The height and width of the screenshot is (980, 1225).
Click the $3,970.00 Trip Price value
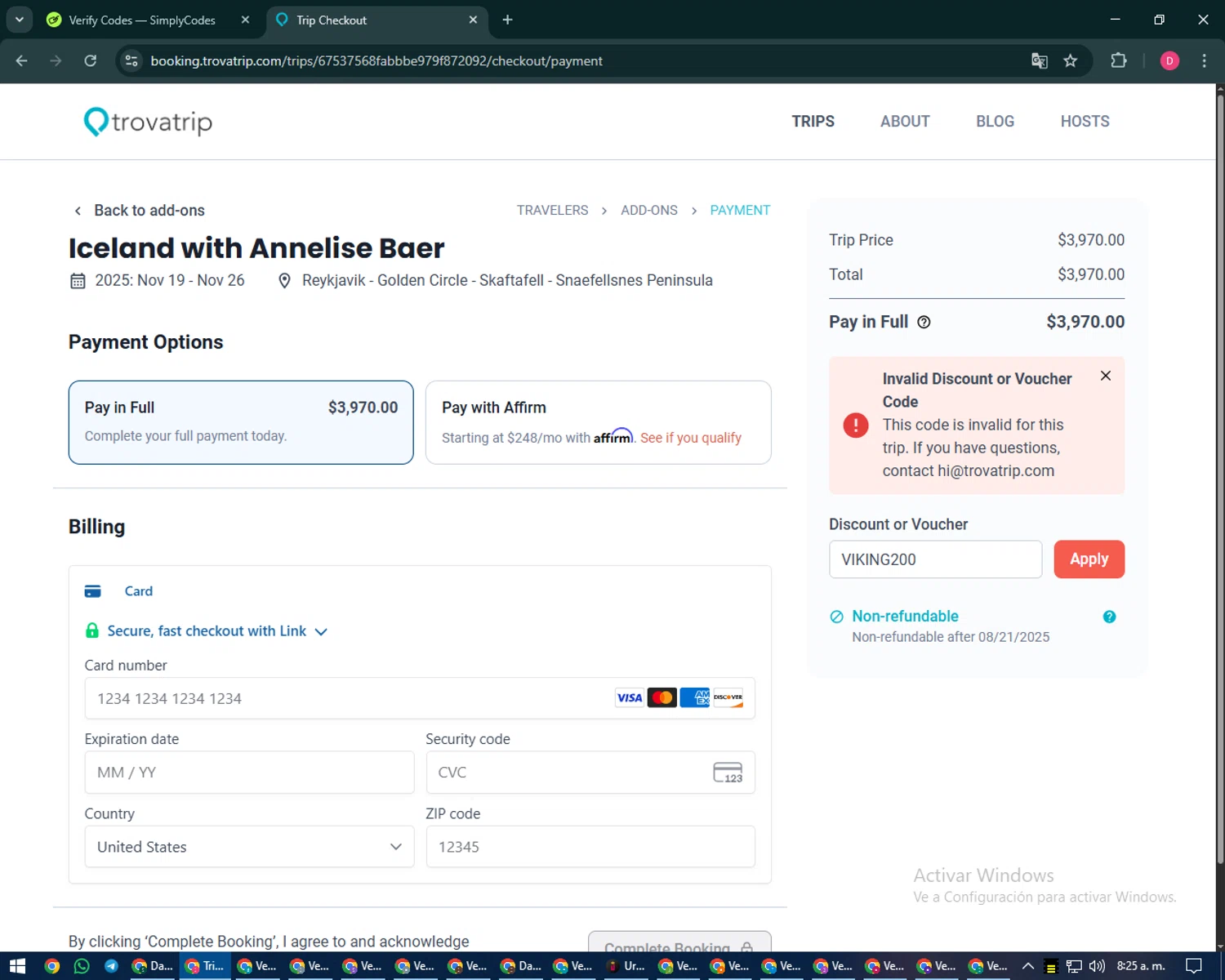(x=1091, y=240)
